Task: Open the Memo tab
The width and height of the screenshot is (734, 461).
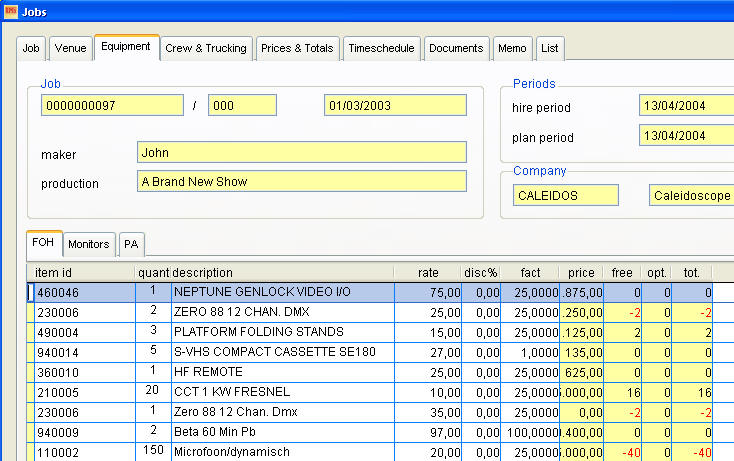Action: click(512, 48)
